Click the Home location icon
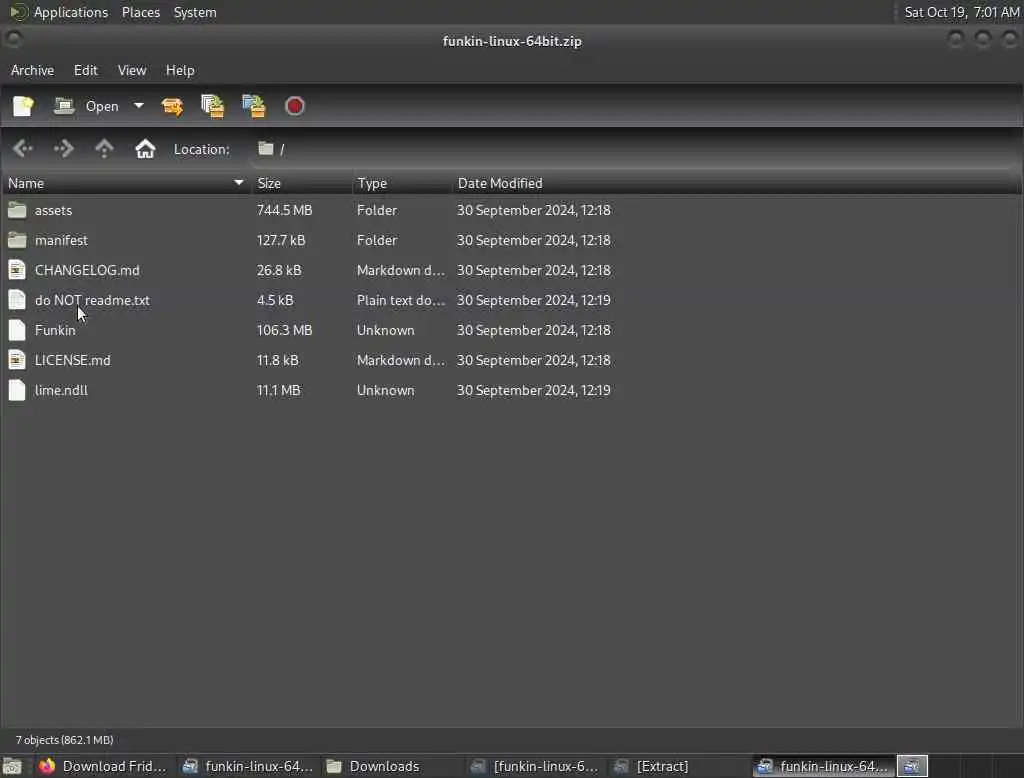Viewport: 1024px width, 778px height. click(x=145, y=149)
